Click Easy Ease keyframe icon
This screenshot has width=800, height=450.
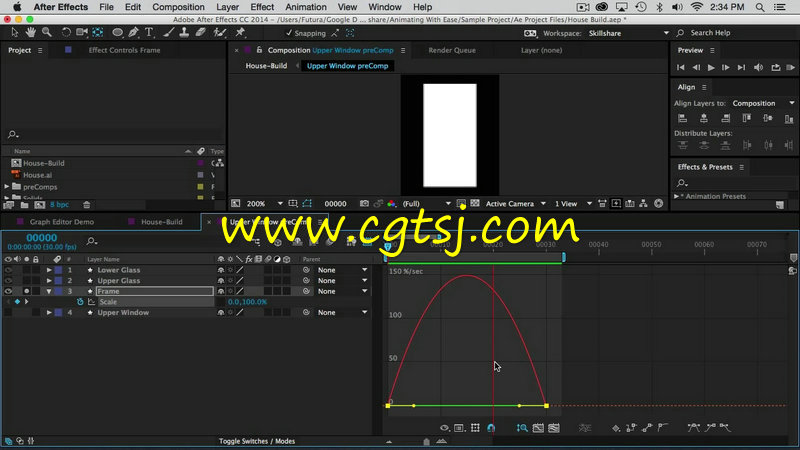pyautogui.click(x=693, y=428)
